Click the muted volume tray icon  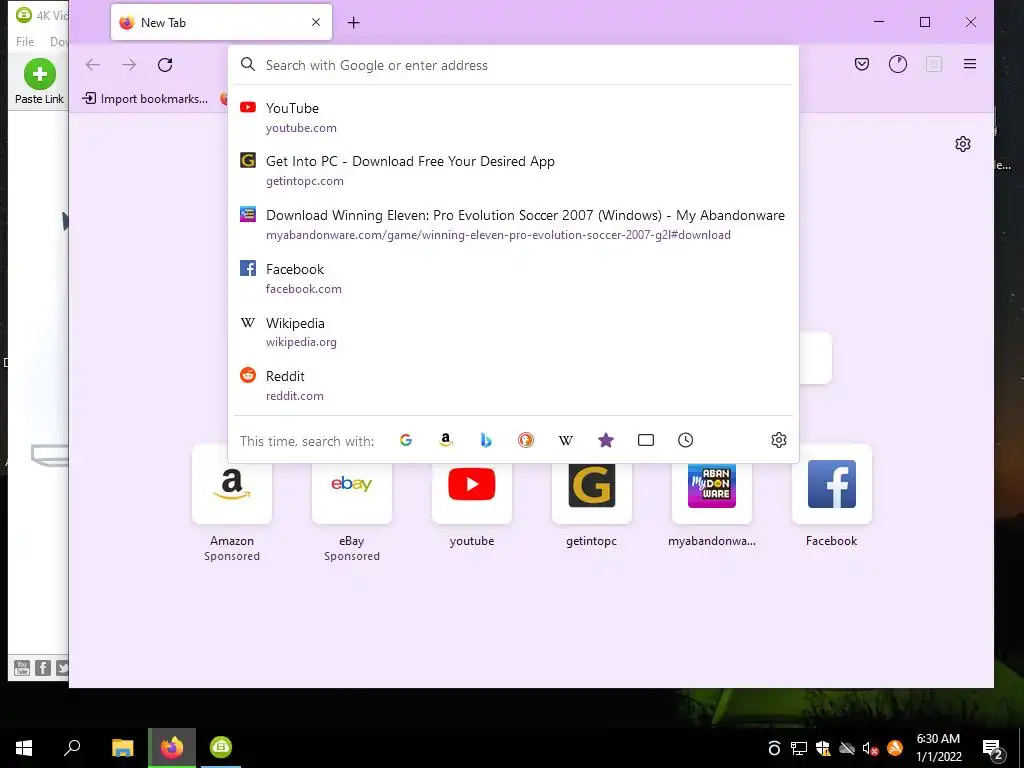pyautogui.click(x=870, y=748)
